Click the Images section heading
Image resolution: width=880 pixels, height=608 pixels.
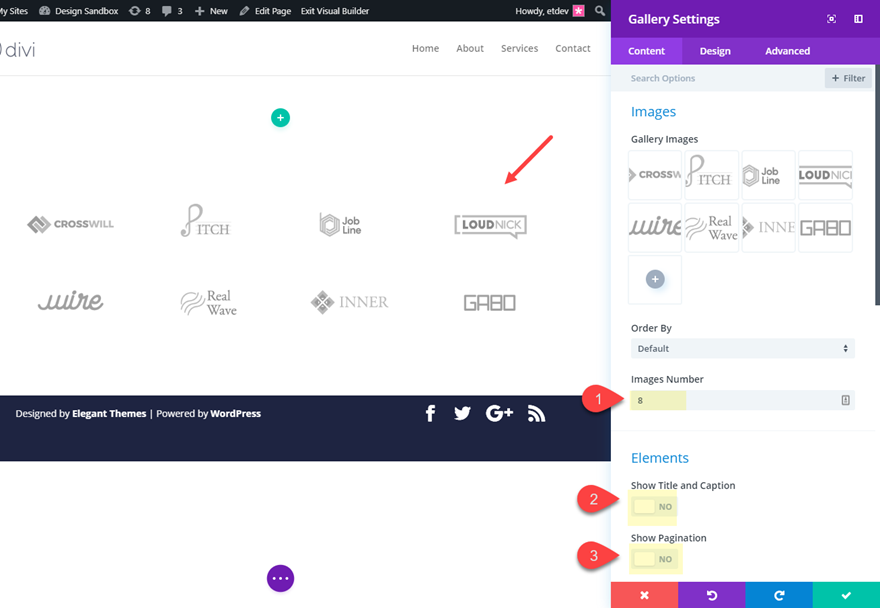653,112
